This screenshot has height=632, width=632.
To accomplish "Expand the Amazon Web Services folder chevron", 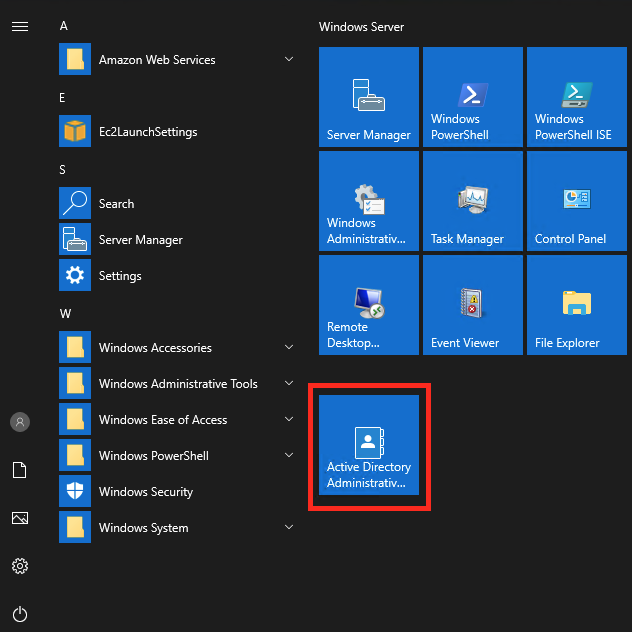I will (x=289, y=59).
